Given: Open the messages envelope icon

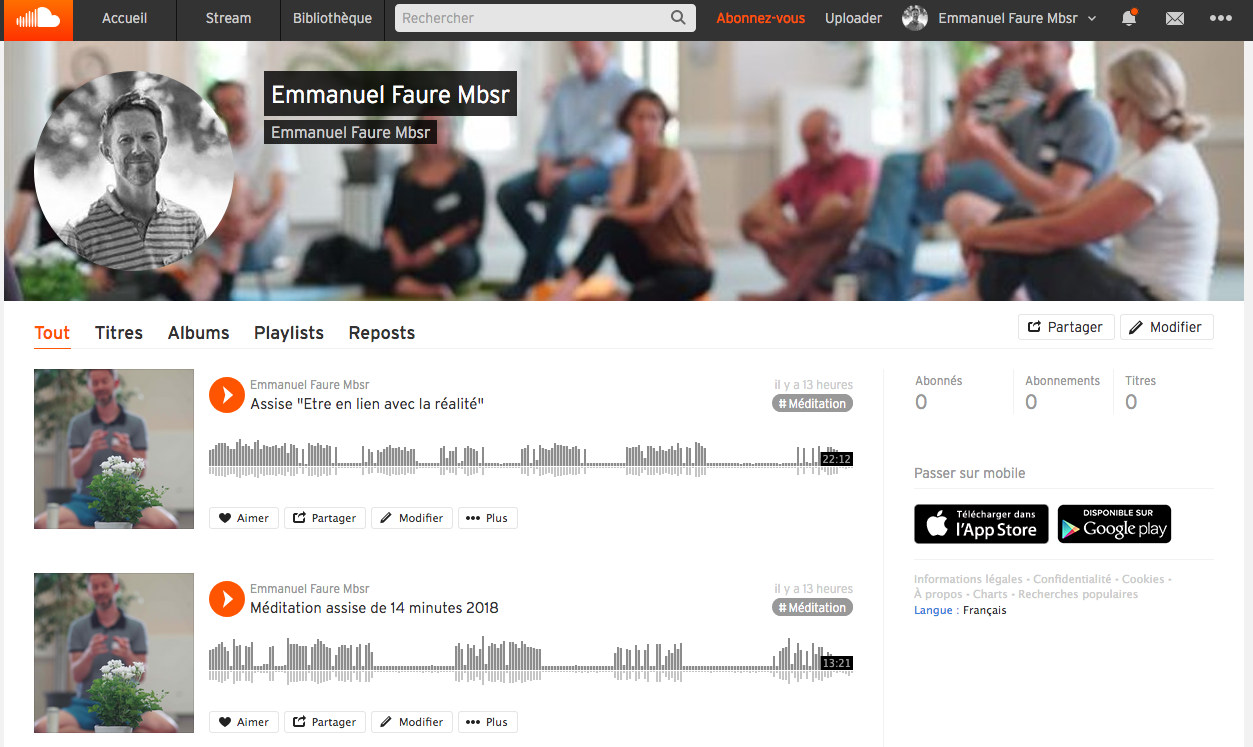Looking at the screenshot, I should 1175,19.
